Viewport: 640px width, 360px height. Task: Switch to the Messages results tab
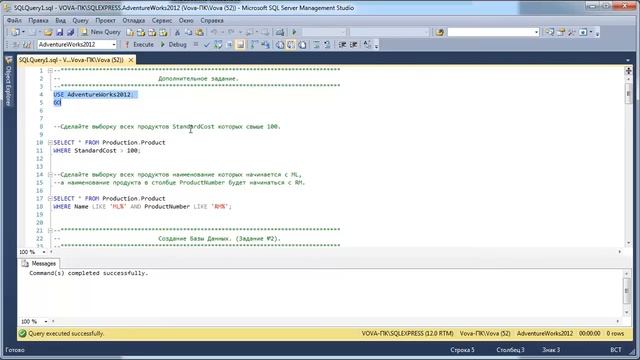(39, 264)
